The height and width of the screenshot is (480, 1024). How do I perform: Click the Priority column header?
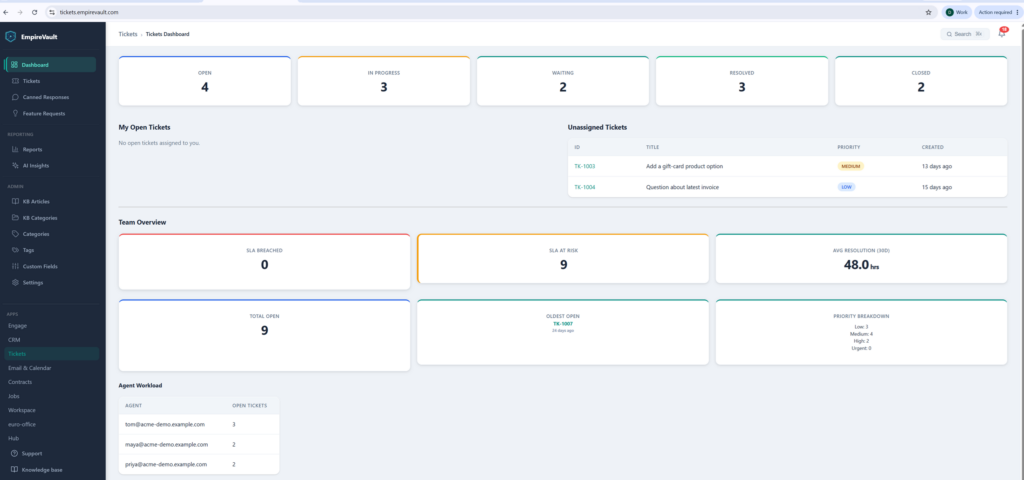(848, 147)
